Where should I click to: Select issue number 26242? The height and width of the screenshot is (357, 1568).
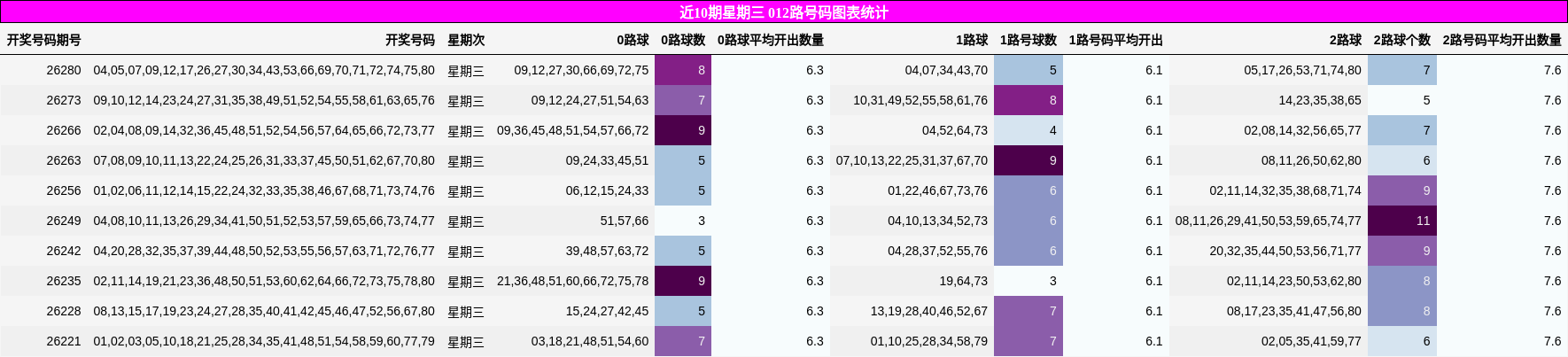coord(64,251)
